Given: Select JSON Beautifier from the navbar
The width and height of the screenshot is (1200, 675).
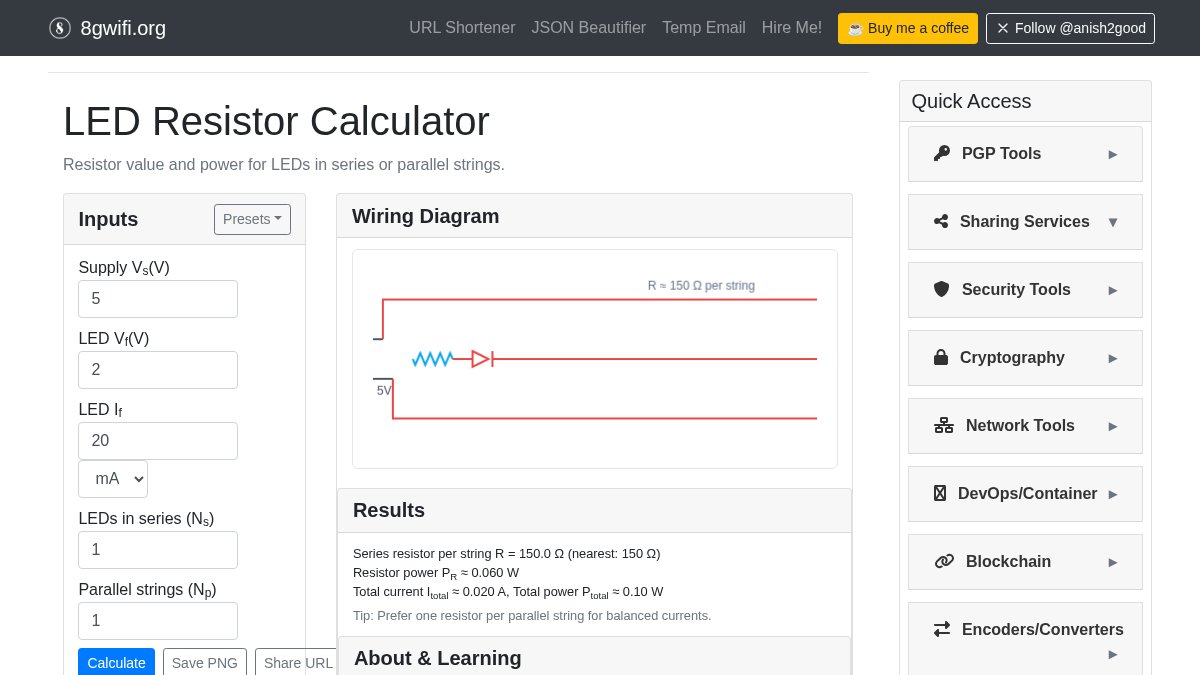Looking at the screenshot, I should click(589, 28).
